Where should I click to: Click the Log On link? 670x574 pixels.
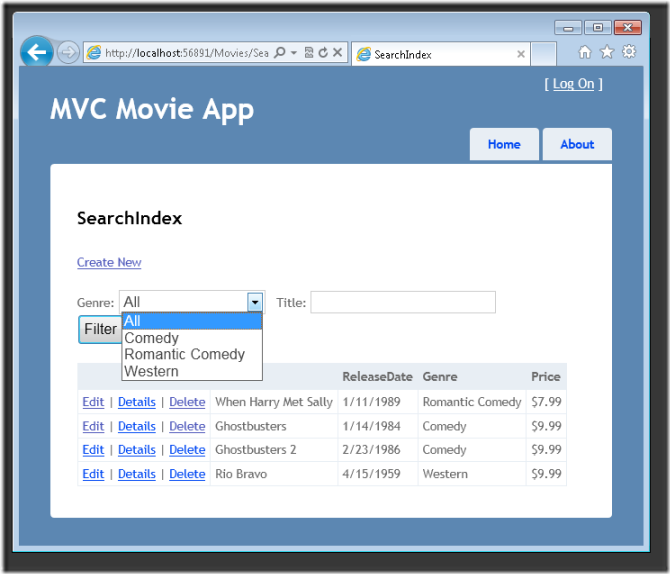[x=573, y=84]
